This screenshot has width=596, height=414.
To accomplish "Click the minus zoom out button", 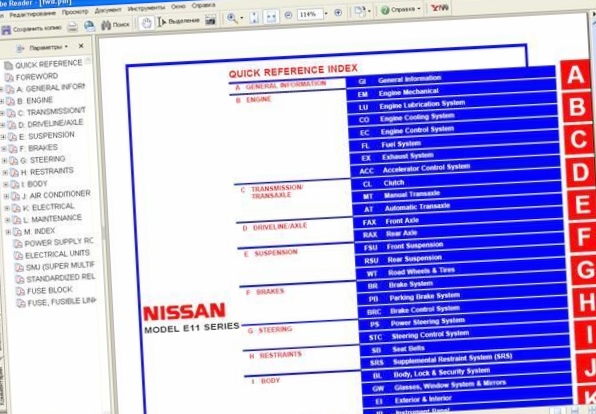I will (288, 15).
